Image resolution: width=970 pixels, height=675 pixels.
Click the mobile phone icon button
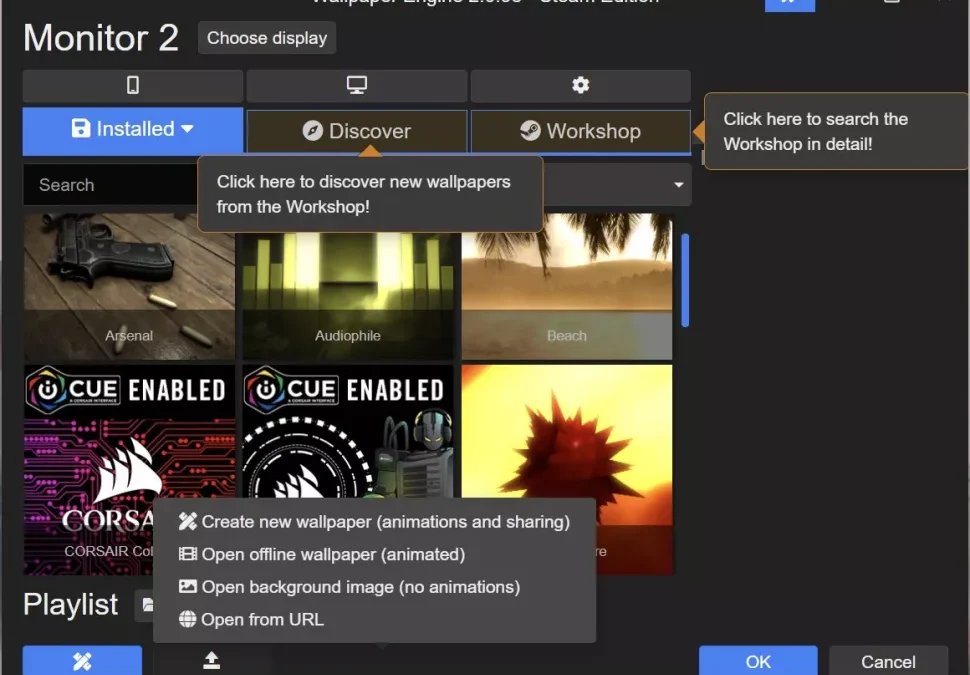pos(133,86)
